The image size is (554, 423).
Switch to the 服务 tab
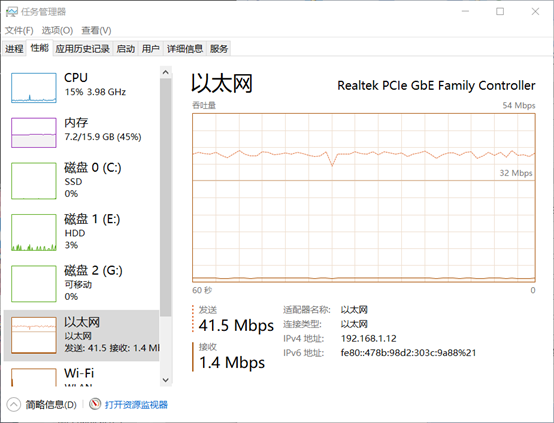tap(219, 48)
